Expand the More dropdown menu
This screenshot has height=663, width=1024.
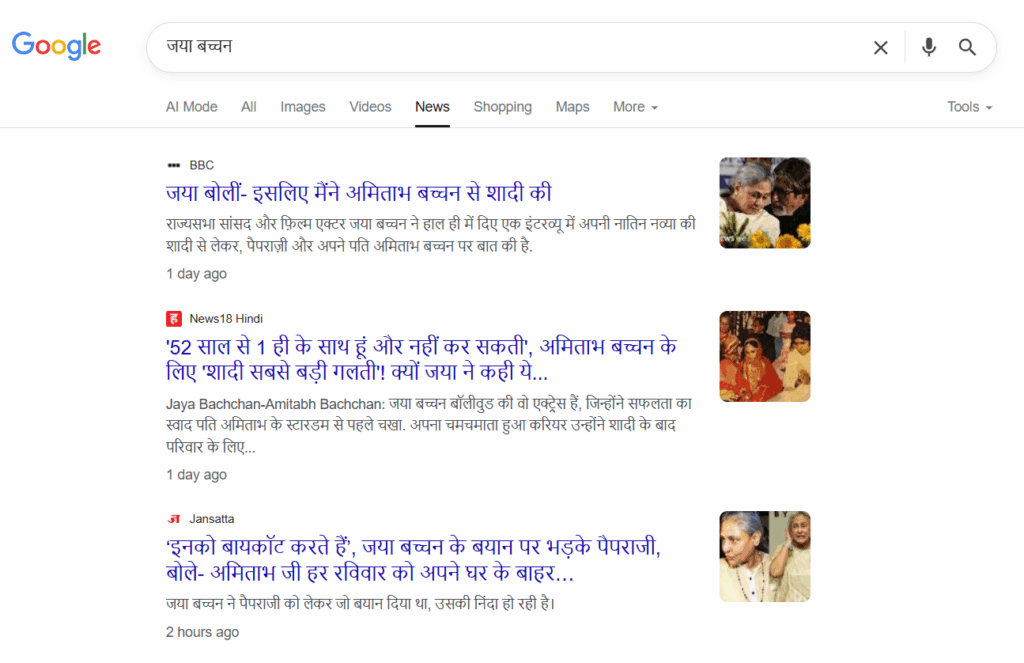tap(635, 107)
